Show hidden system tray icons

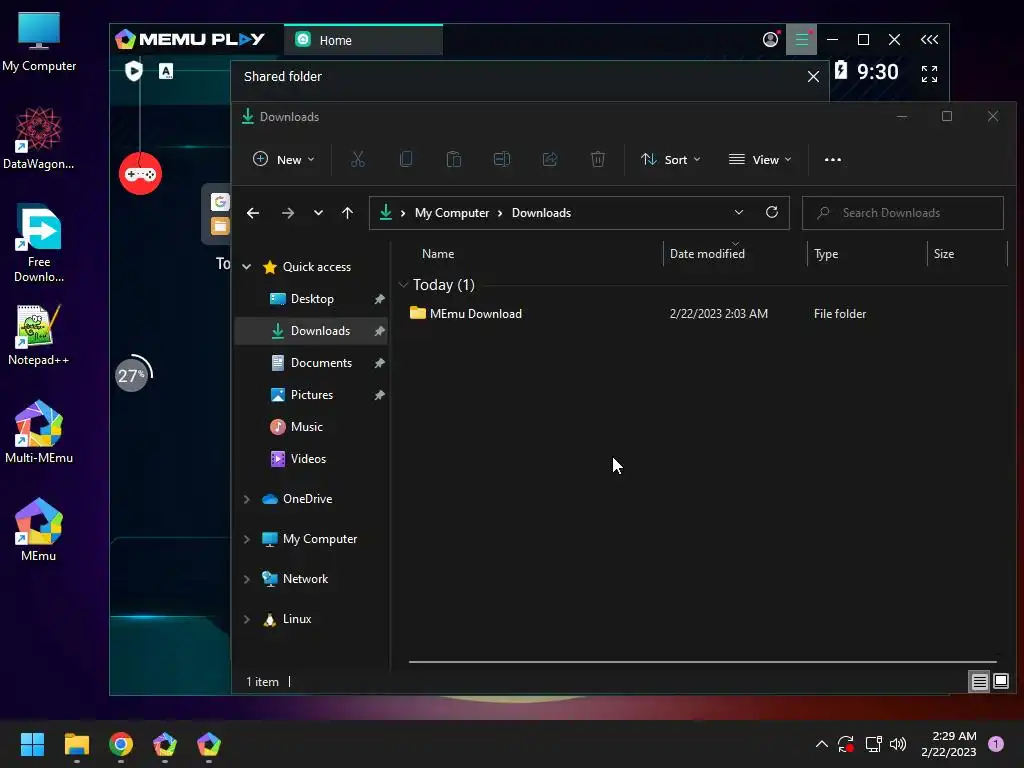(822, 744)
